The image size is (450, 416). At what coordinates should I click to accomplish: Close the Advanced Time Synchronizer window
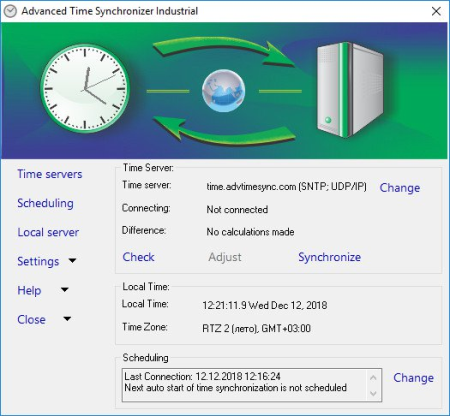436,11
